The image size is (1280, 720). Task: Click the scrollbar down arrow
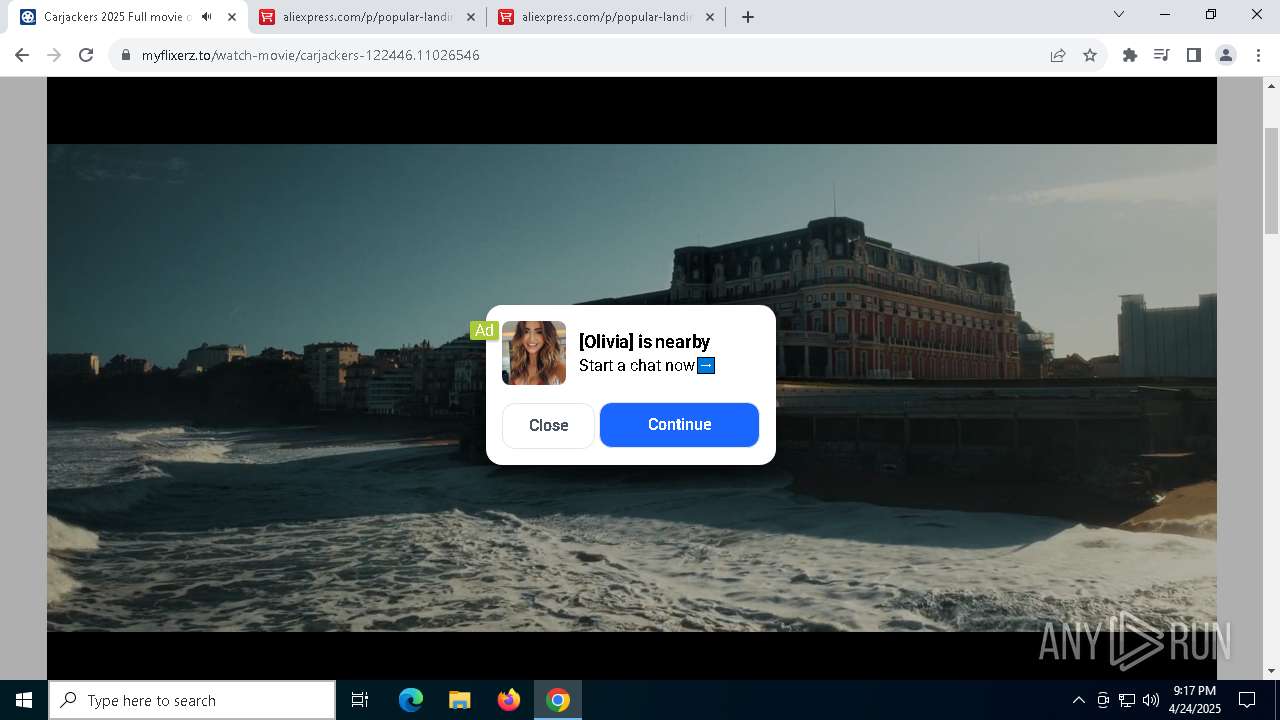[1271, 670]
